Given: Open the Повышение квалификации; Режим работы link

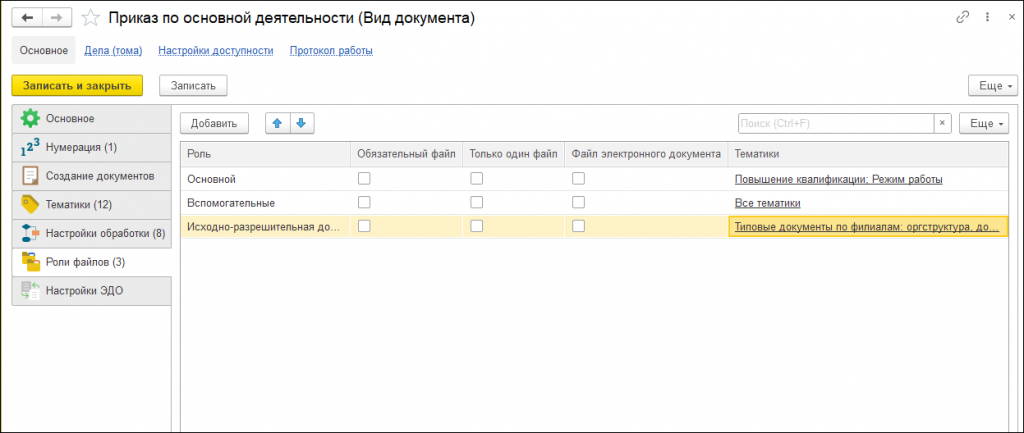Looking at the screenshot, I should pos(839,179).
